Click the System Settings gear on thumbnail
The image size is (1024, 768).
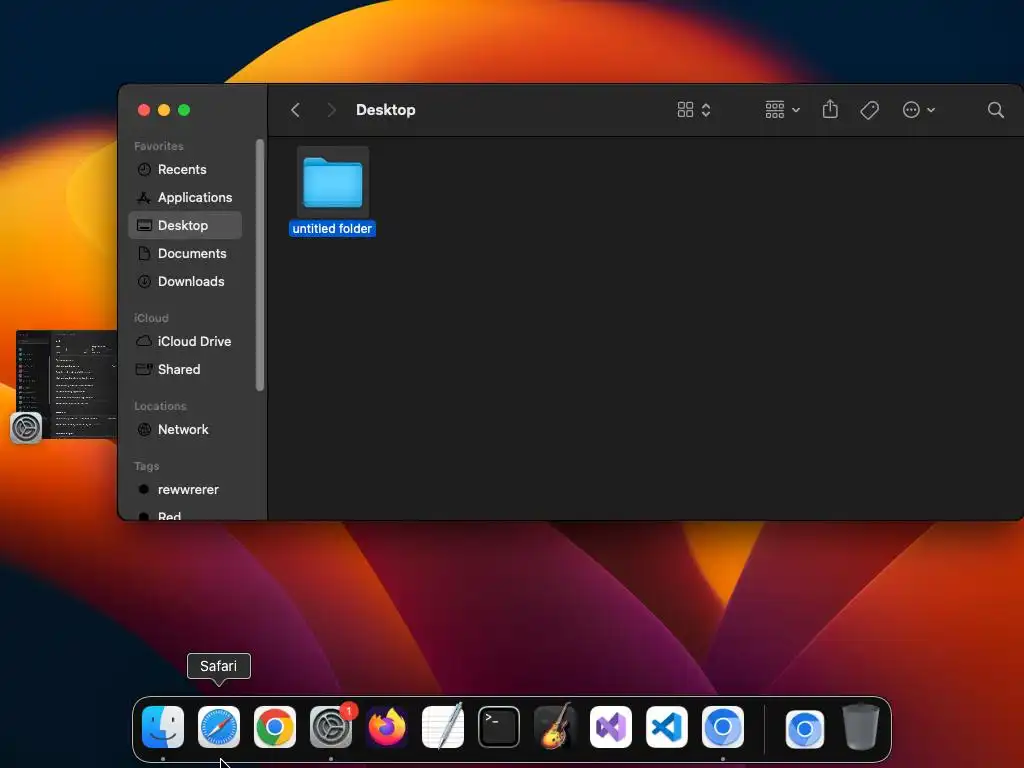click(x=26, y=428)
